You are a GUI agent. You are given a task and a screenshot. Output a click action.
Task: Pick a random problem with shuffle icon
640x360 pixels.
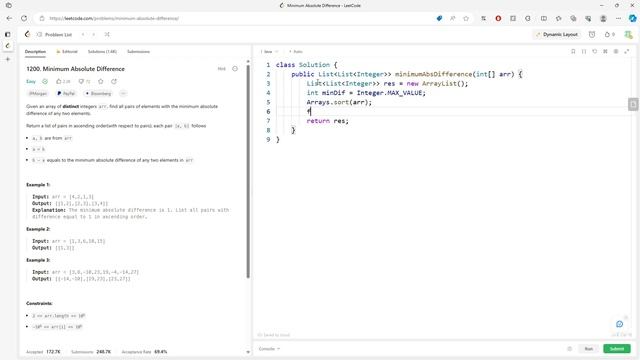[x=107, y=35]
